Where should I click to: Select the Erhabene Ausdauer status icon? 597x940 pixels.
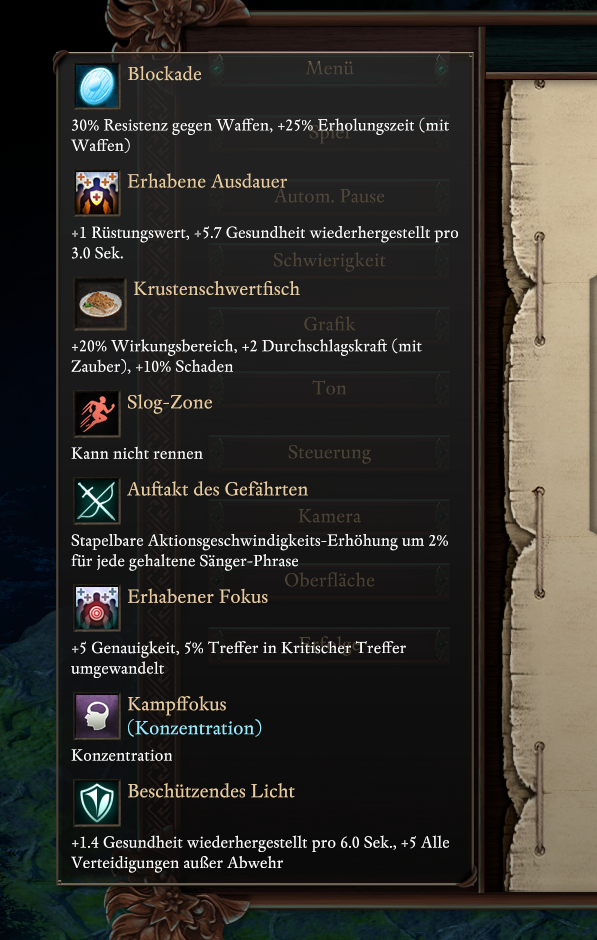97,193
